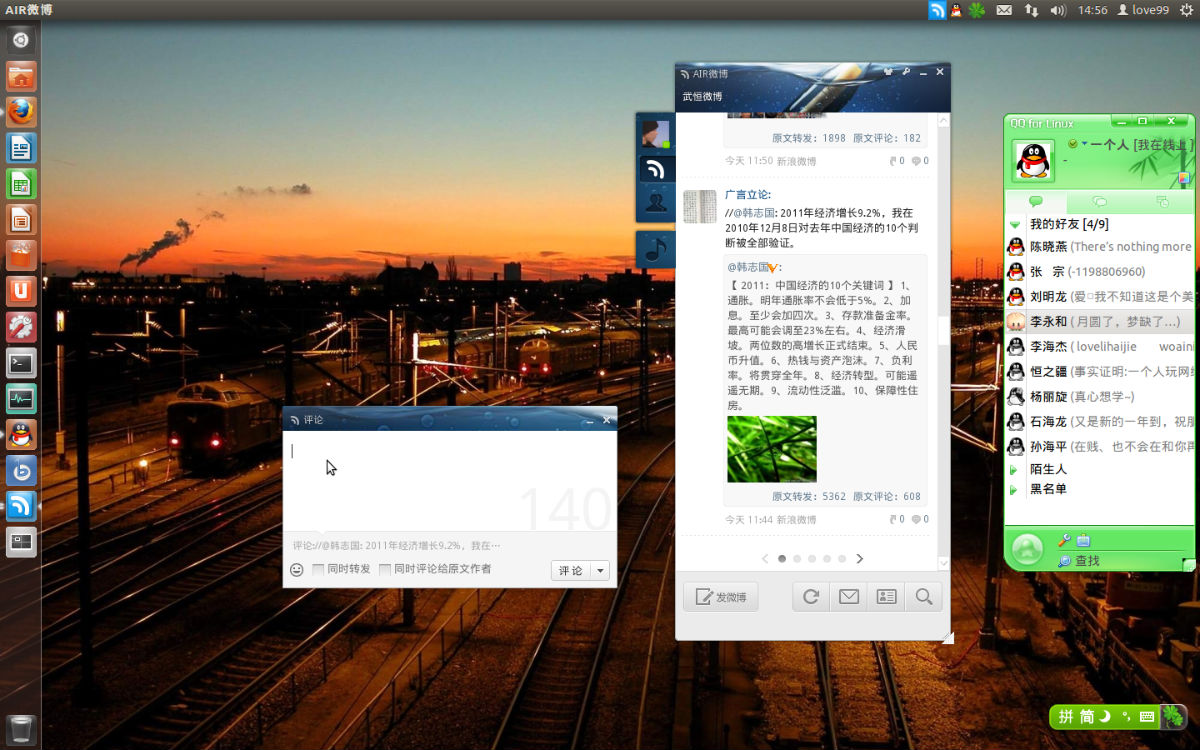Open Weibo private messages envelope icon
1200x750 pixels.
coord(849,597)
